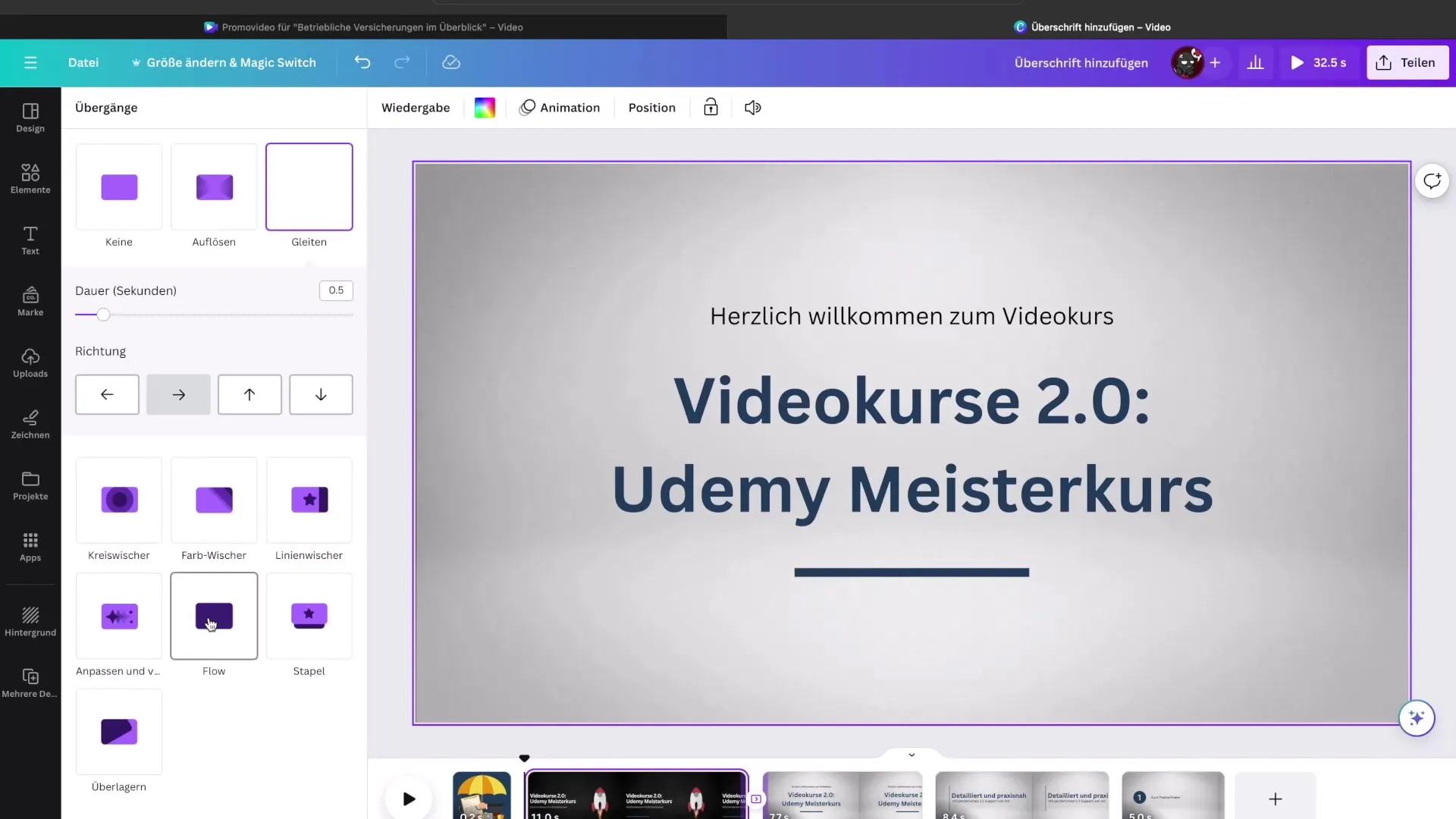This screenshot has width=1456, height=819.
Task: Open the Animation options
Action: [x=560, y=108]
